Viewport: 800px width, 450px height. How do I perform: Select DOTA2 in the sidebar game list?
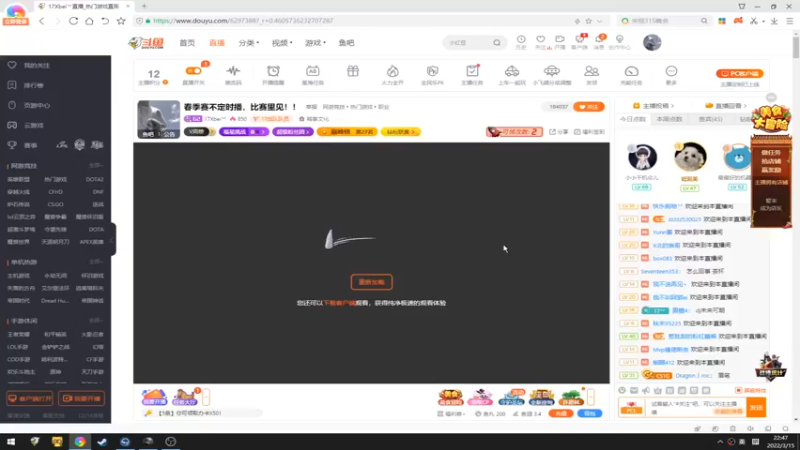click(x=94, y=180)
